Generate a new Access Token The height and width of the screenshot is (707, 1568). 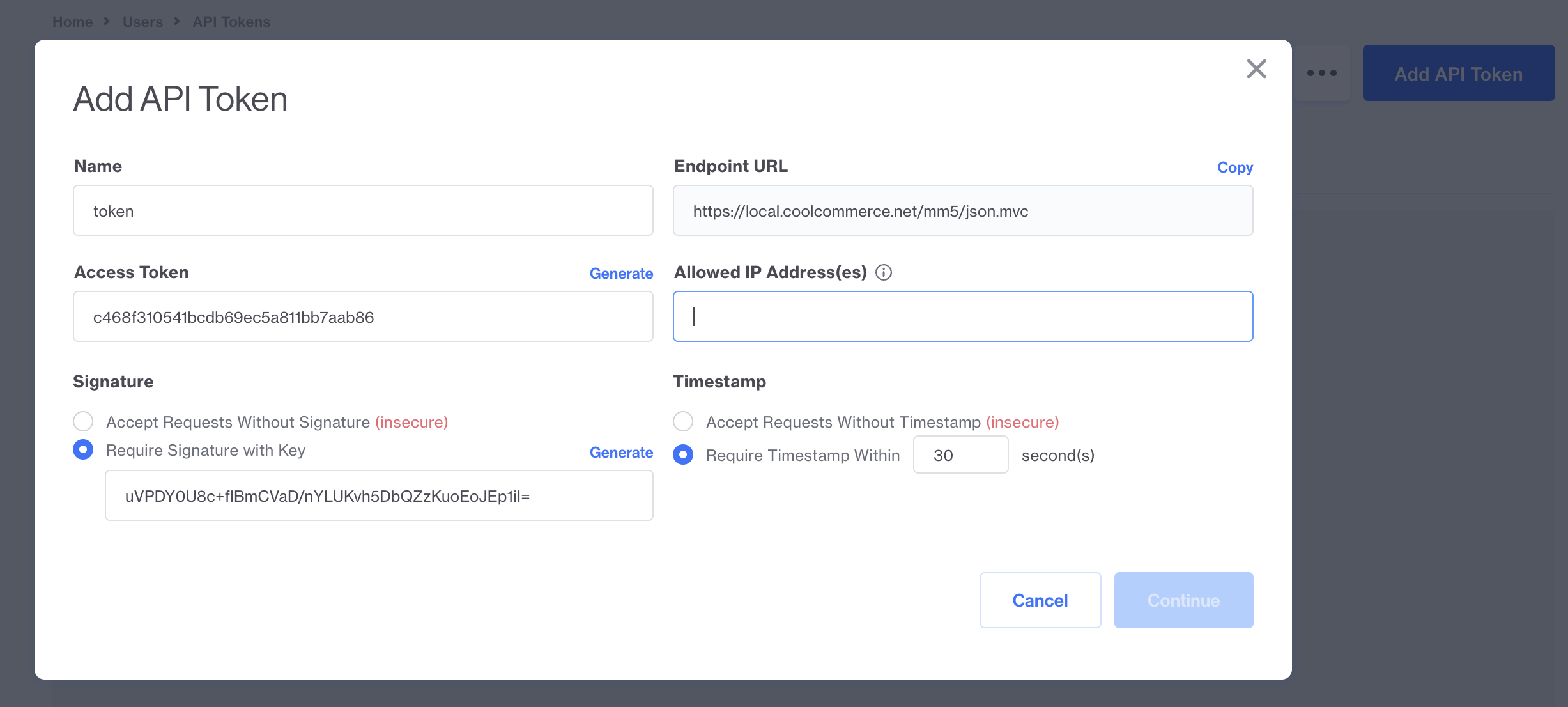point(620,274)
